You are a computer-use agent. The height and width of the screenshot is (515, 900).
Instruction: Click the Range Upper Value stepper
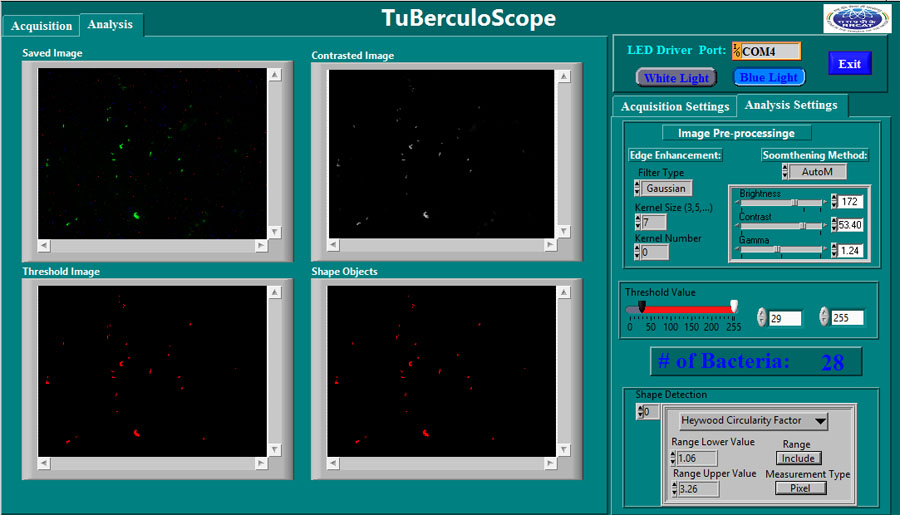click(674, 489)
